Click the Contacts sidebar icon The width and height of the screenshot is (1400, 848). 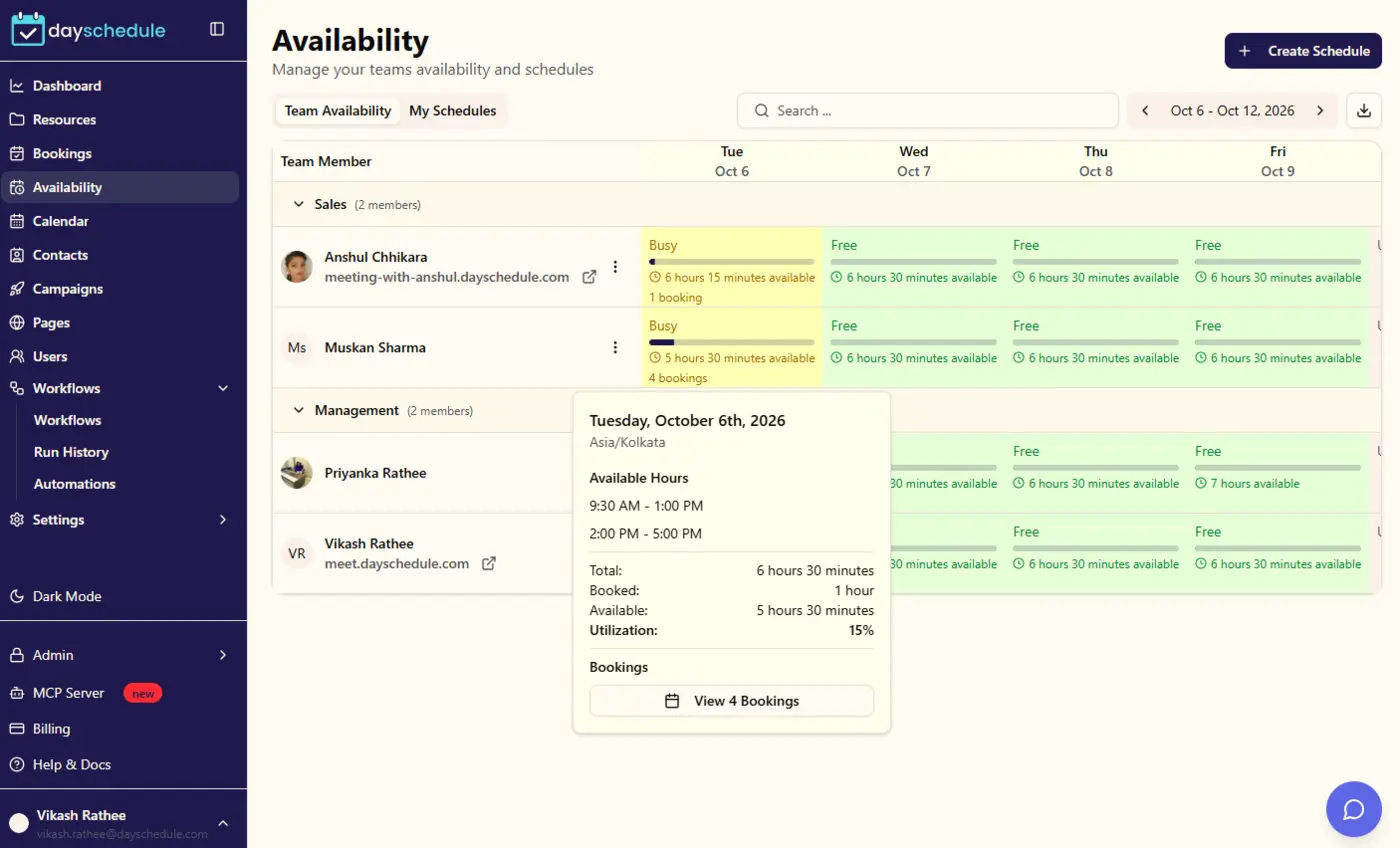coord(17,255)
